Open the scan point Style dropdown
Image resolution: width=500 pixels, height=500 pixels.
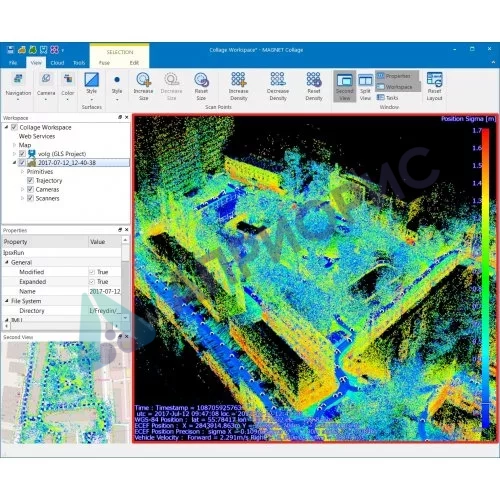[x=117, y=87]
